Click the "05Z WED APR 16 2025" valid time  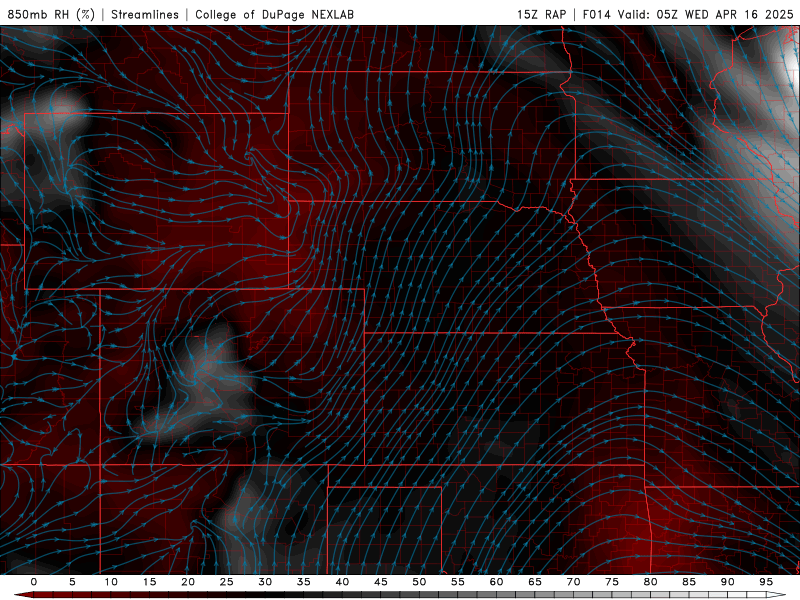[x=725, y=14]
